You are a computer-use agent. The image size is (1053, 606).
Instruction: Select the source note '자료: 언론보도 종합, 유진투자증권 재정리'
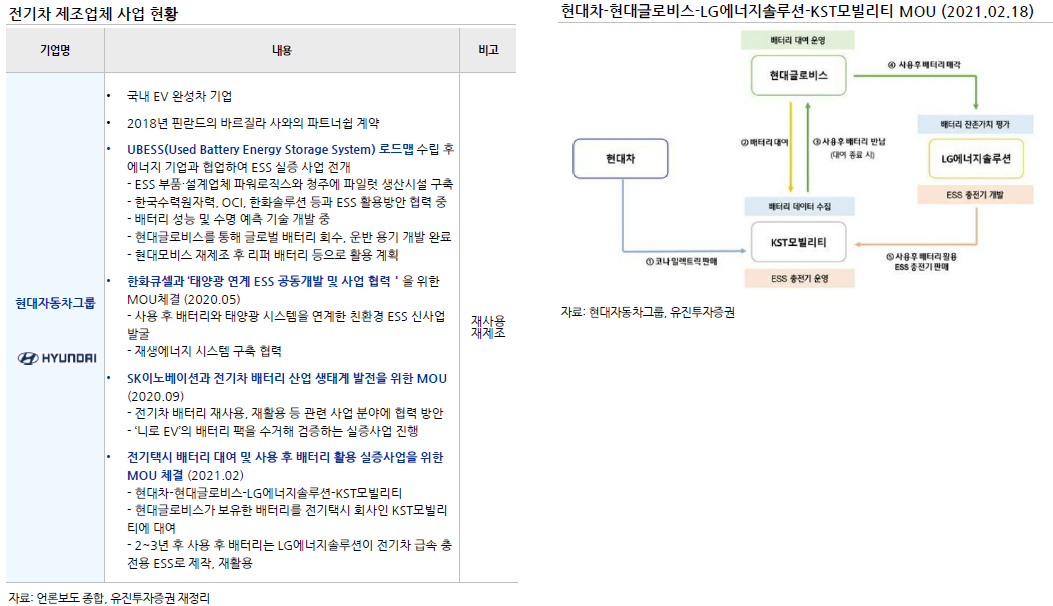pos(109,597)
